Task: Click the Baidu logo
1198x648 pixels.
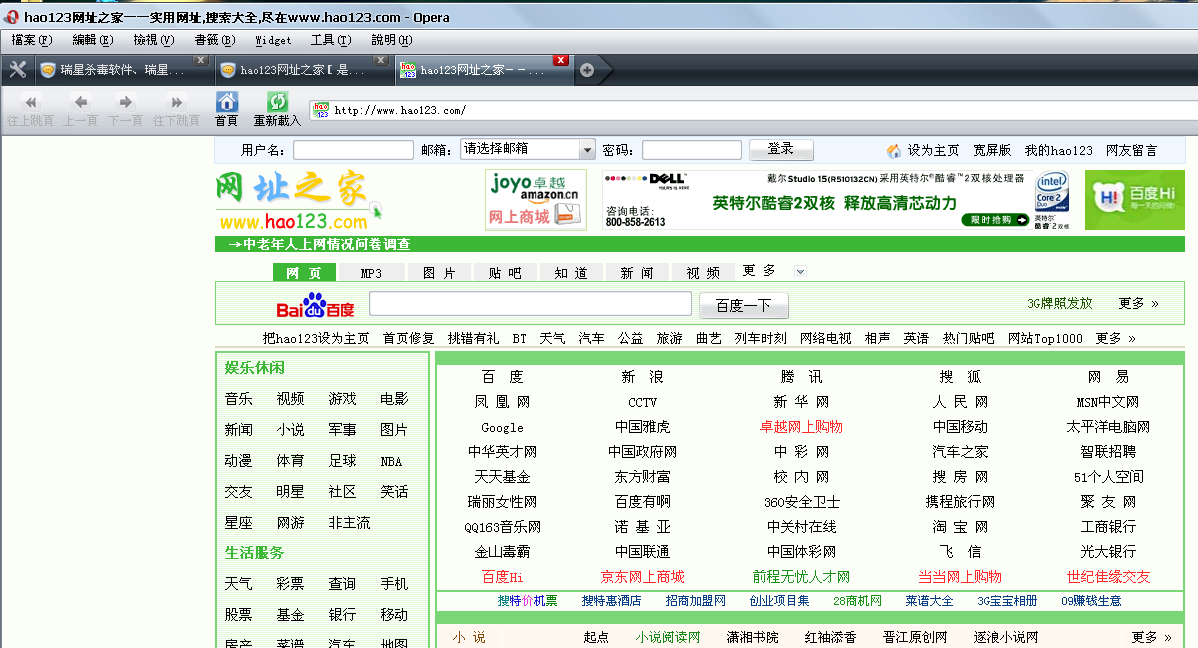Action: (315, 305)
